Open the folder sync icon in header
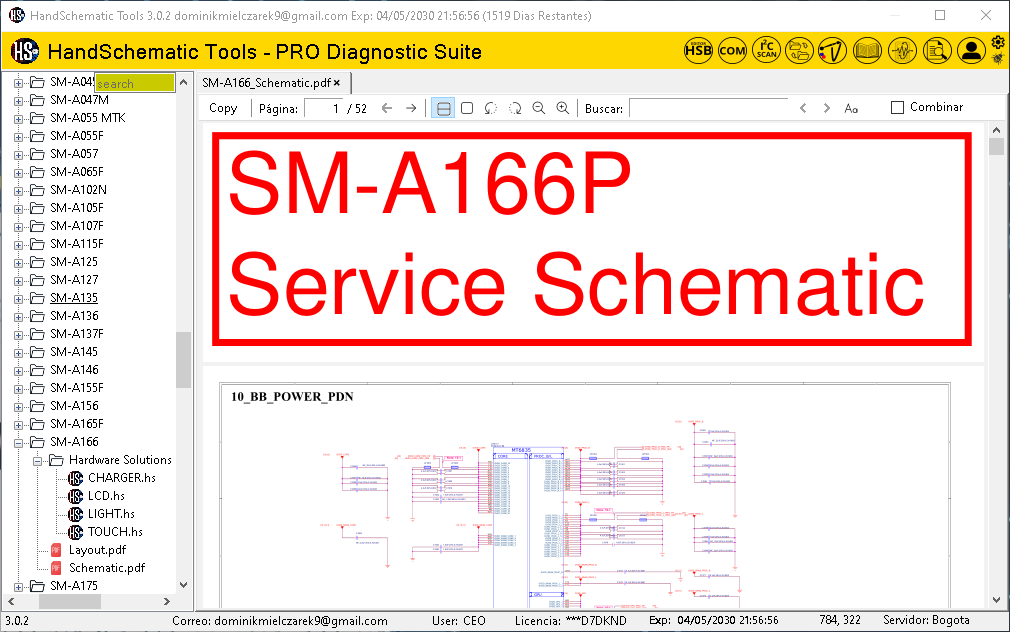The image size is (1010, 632). coord(799,50)
